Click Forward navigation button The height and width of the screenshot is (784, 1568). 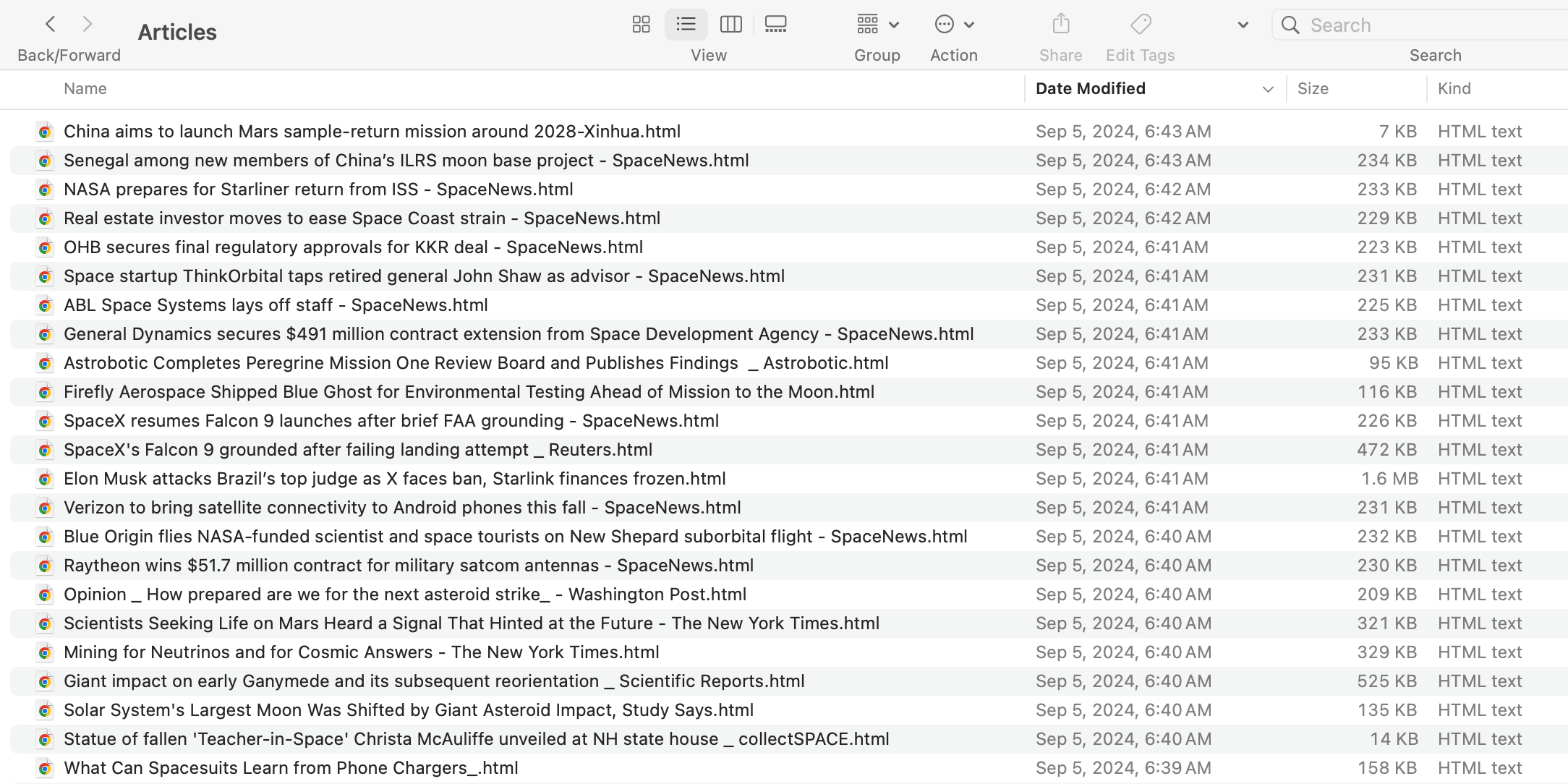87,24
